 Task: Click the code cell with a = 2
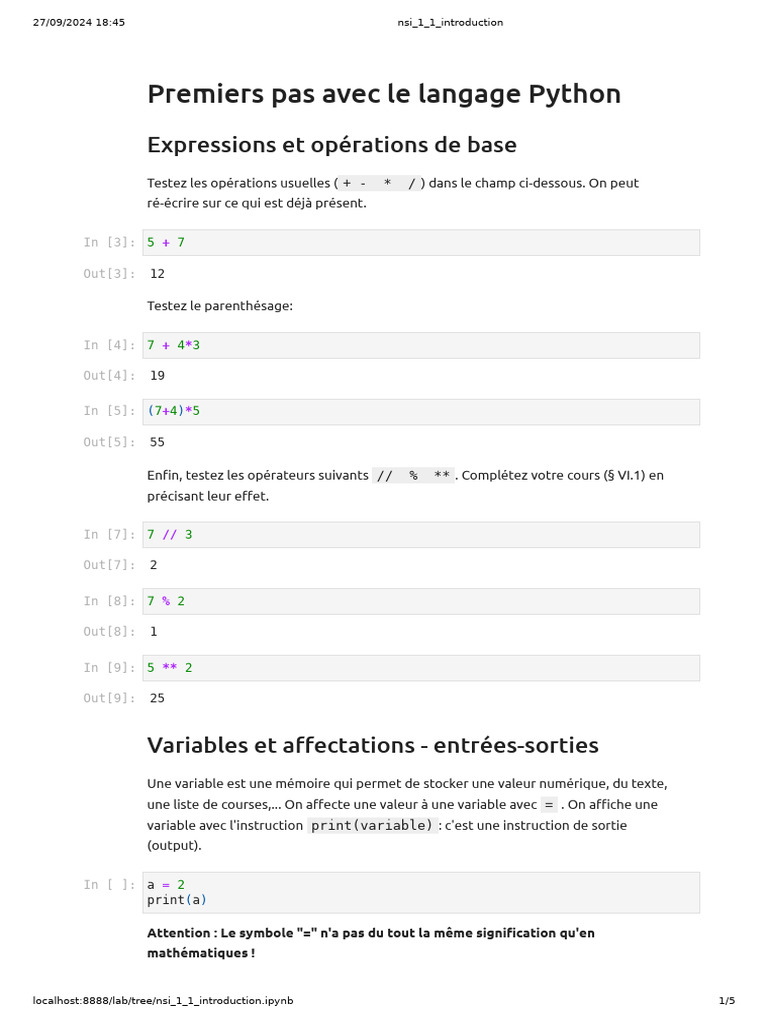[421, 892]
